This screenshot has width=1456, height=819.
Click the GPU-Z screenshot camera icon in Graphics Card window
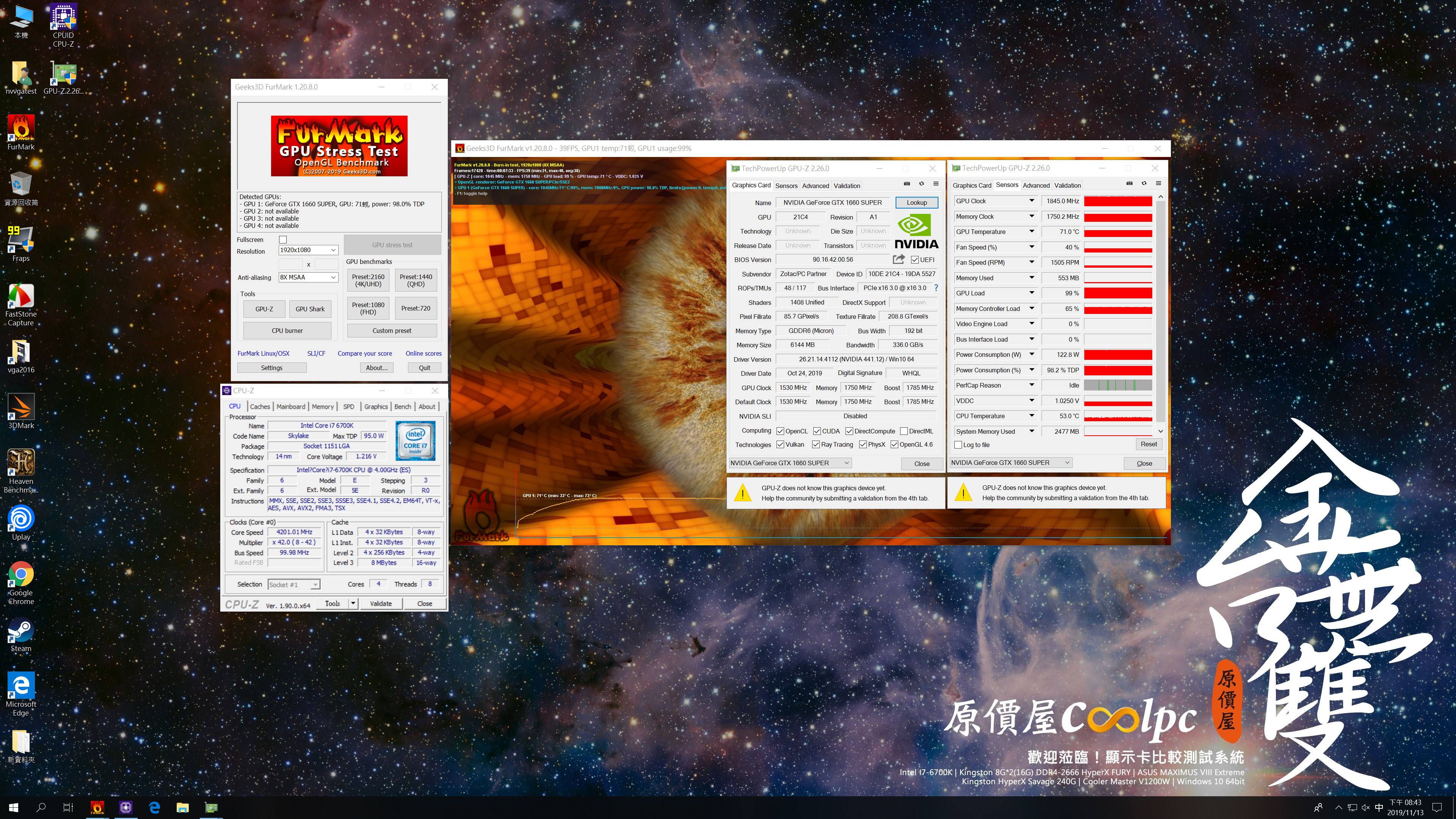pyautogui.click(x=907, y=184)
